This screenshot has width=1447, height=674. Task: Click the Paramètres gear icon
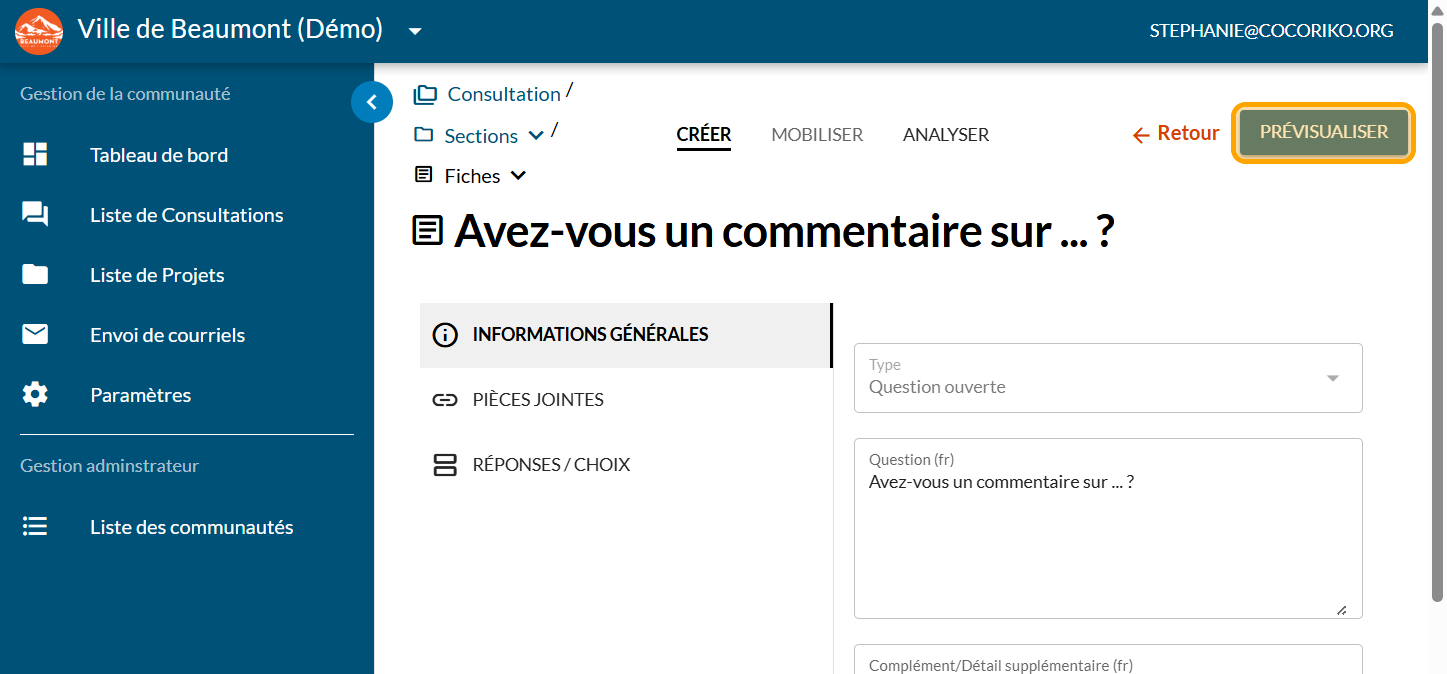pos(35,395)
